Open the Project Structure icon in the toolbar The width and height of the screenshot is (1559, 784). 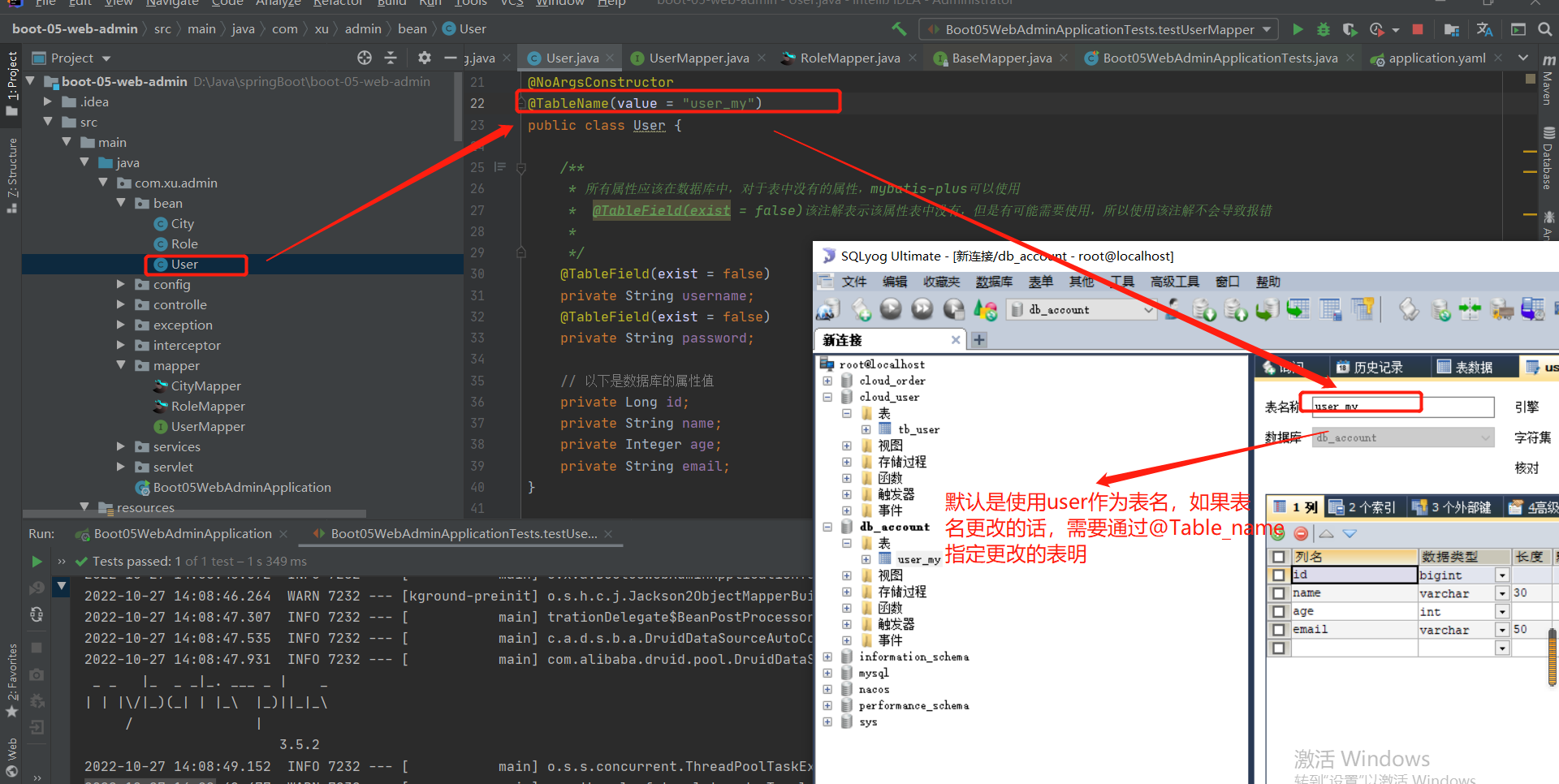[1452, 30]
